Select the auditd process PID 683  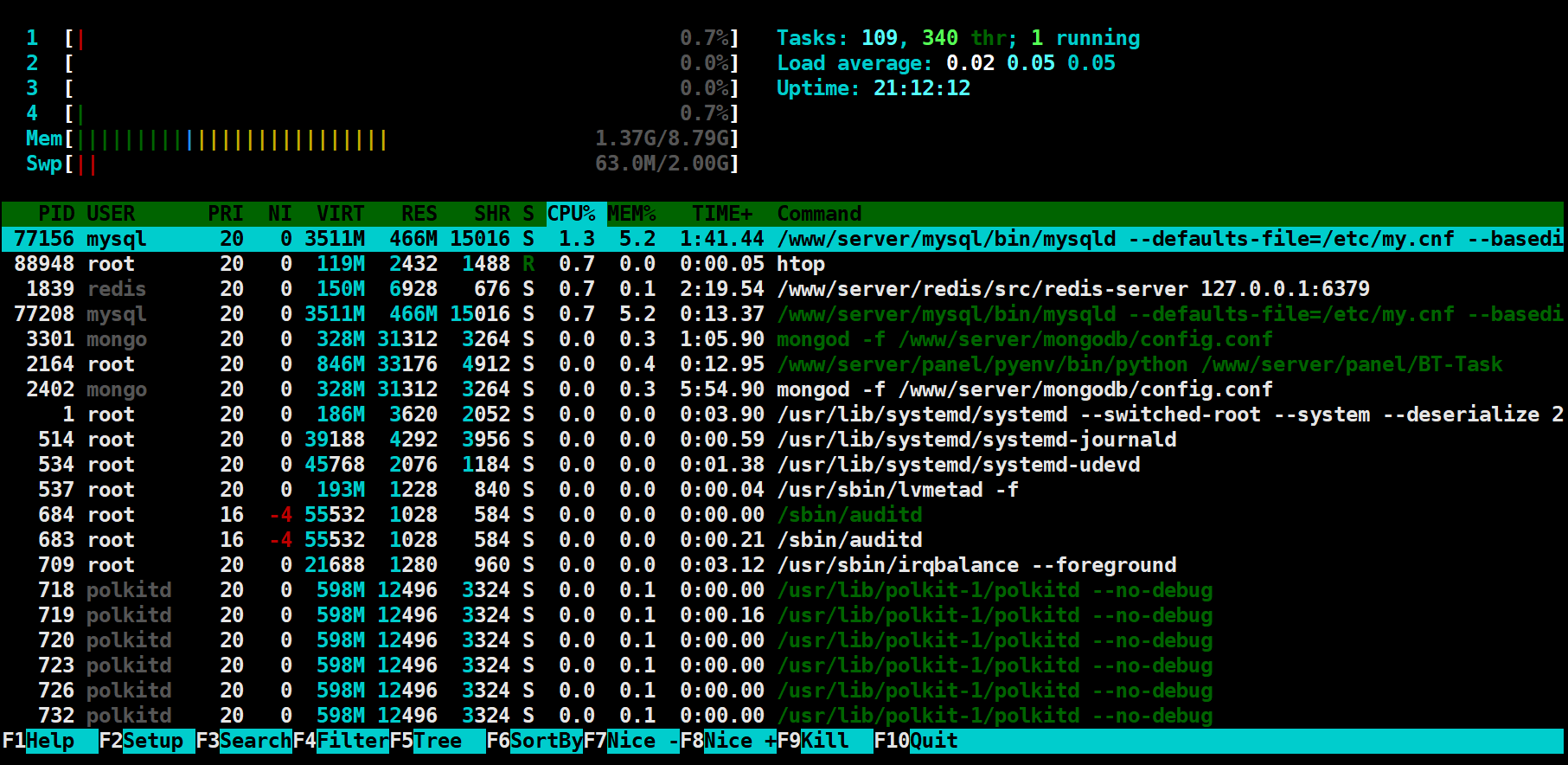click(783, 540)
